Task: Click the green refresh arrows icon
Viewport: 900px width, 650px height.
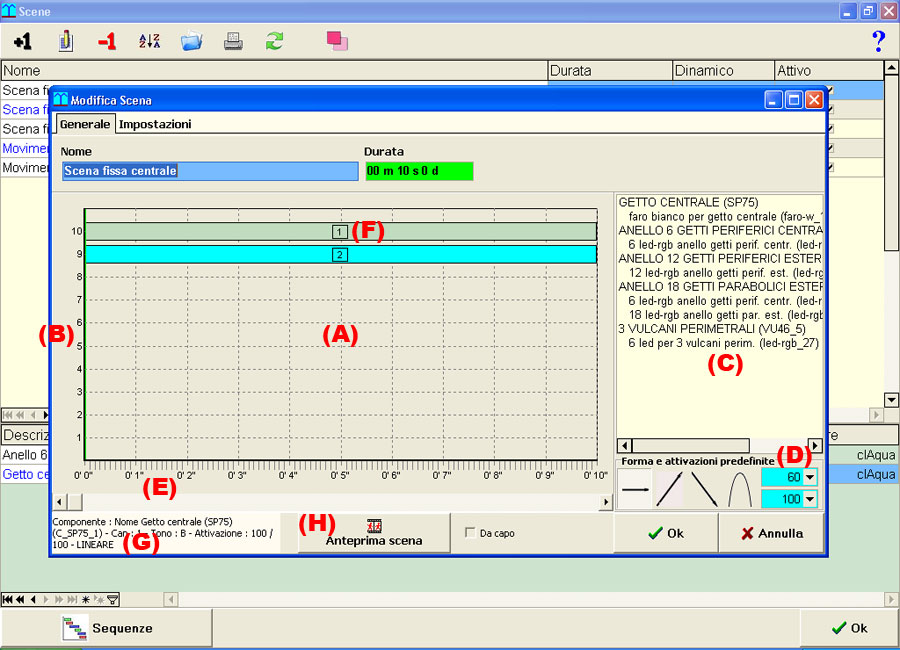Action: tap(274, 41)
